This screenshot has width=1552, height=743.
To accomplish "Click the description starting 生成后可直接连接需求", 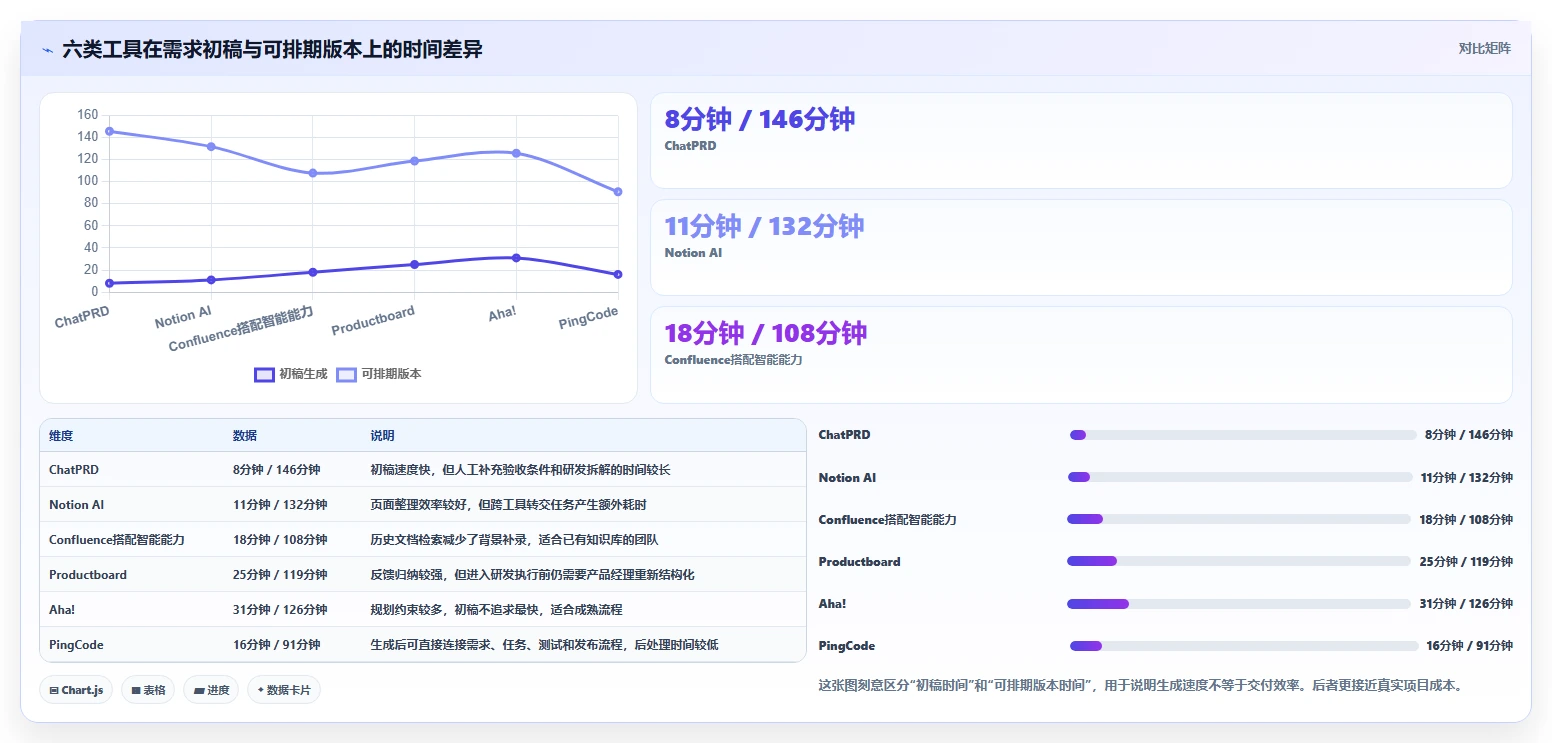I will click(x=544, y=645).
